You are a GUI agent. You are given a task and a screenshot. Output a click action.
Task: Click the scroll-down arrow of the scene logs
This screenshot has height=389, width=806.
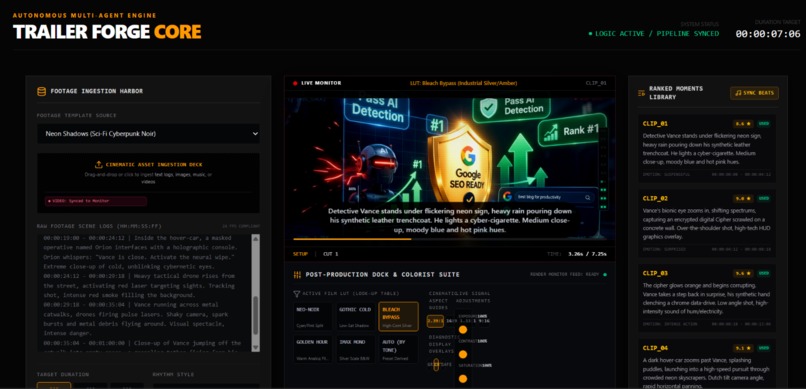[255, 348]
